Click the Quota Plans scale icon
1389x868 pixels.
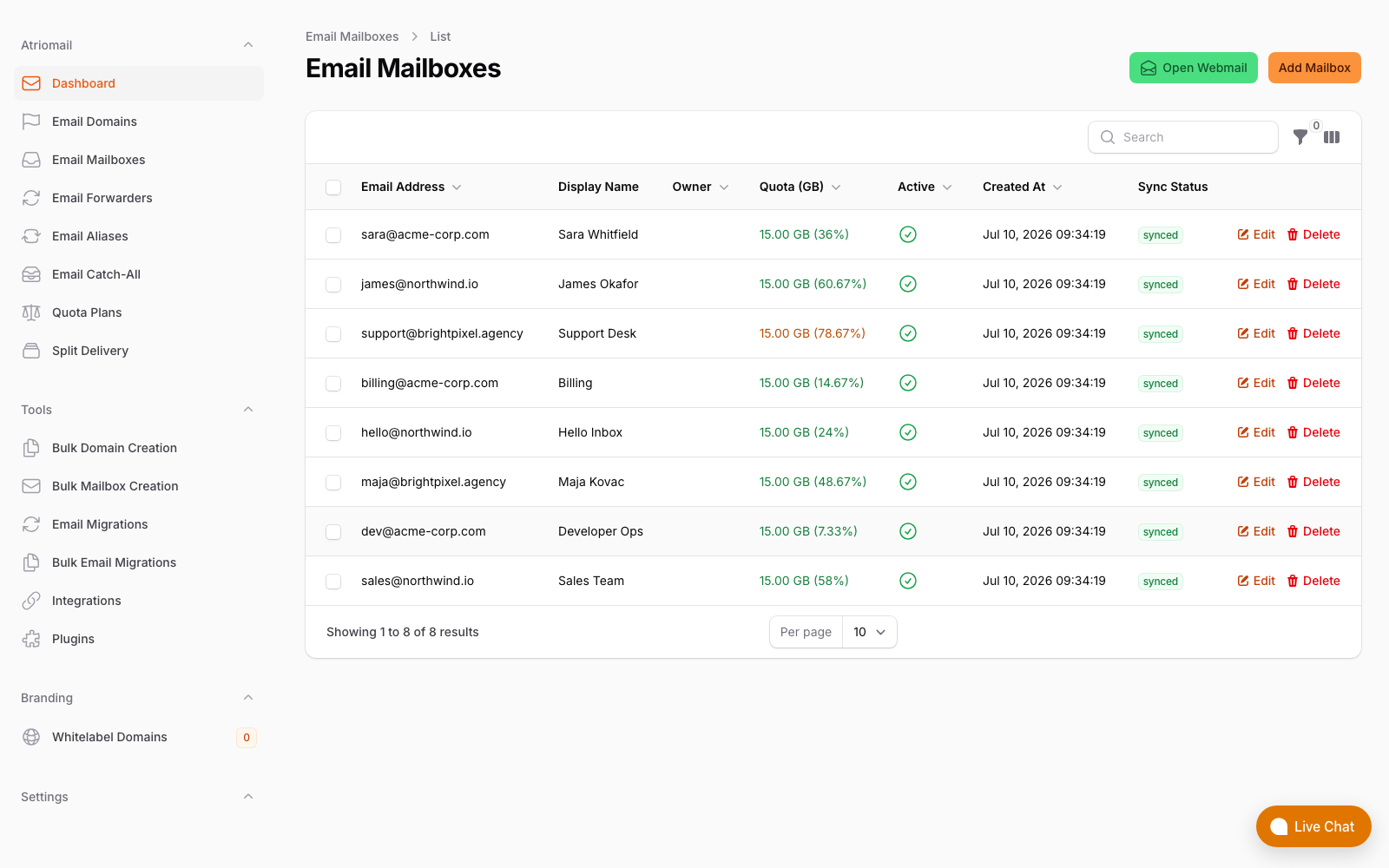[31, 312]
